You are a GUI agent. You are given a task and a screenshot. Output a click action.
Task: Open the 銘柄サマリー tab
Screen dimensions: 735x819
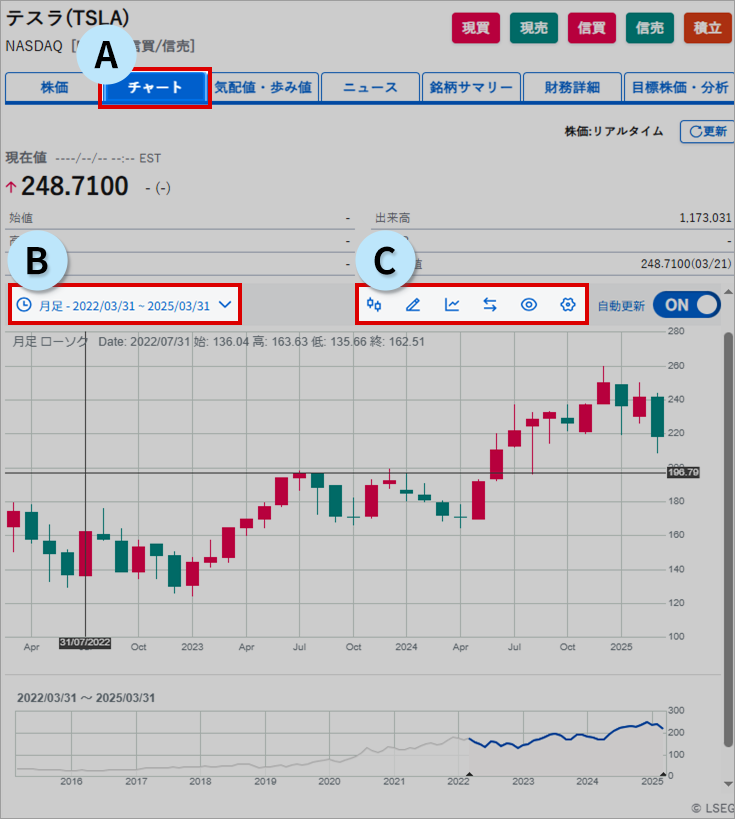tap(471, 87)
